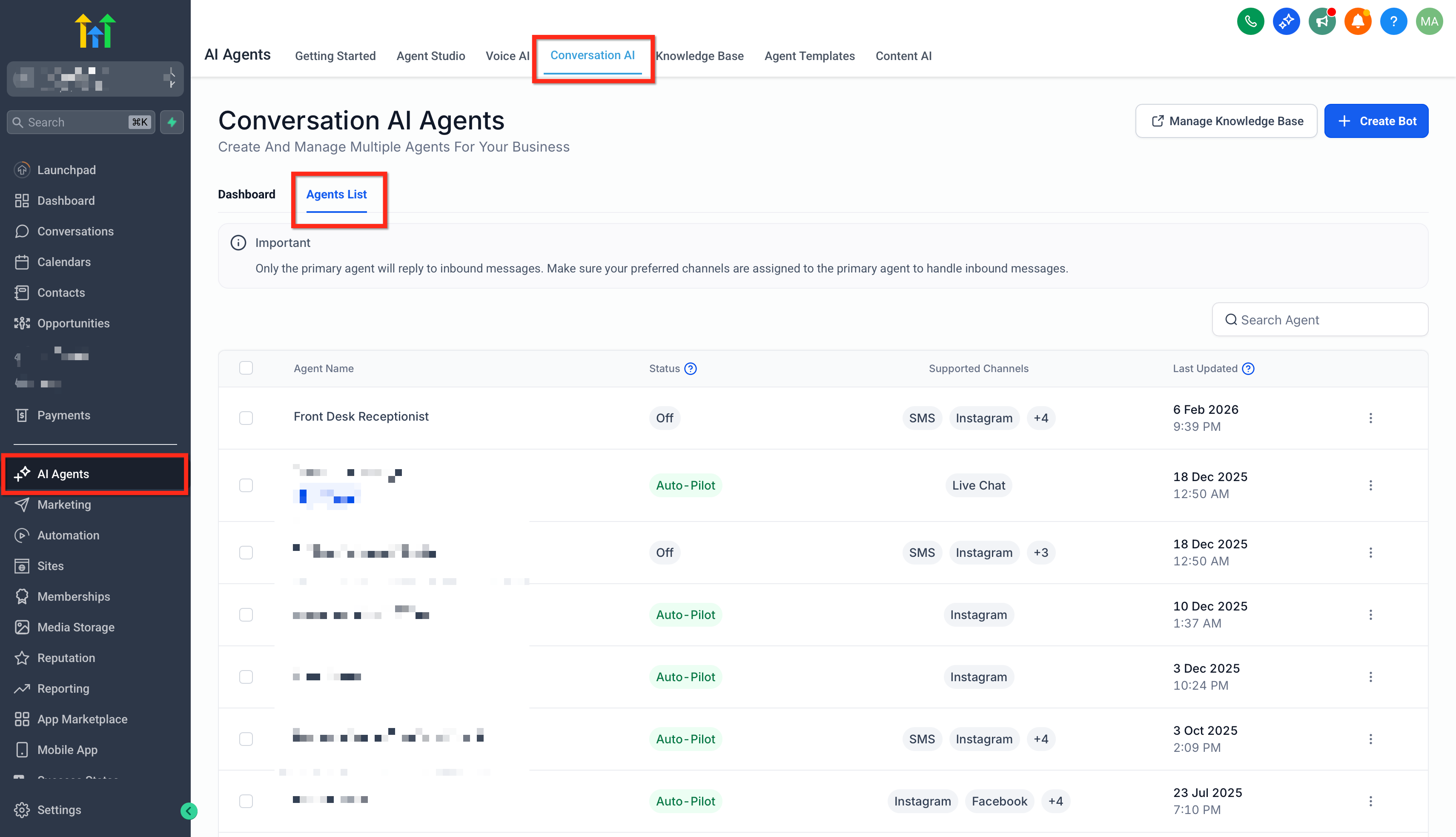Check the Front Desk Receptionist row checkbox
This screenshot has width=1456, height=837.
coord(246,418)
